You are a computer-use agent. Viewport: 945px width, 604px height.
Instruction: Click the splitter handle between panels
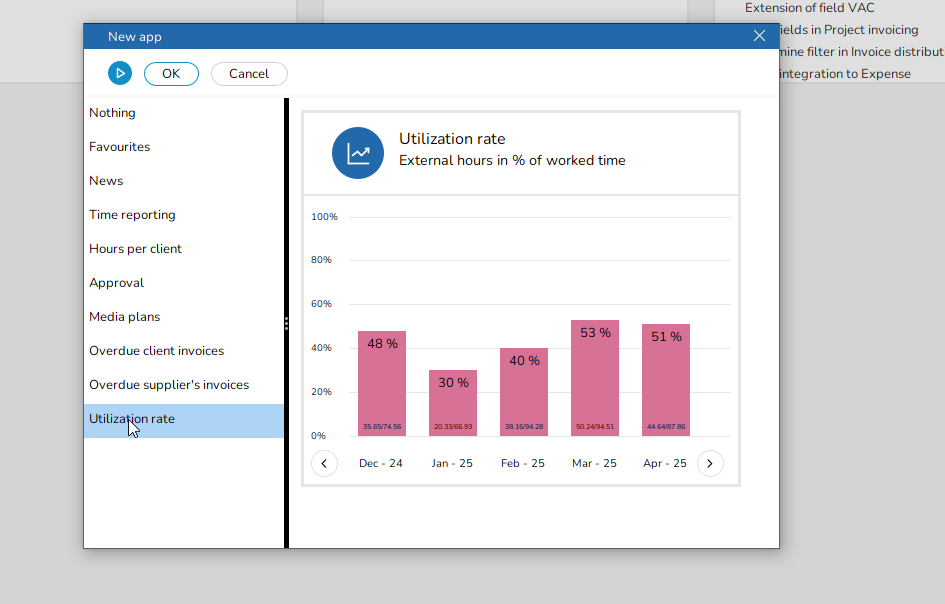[x=286, y=323]
